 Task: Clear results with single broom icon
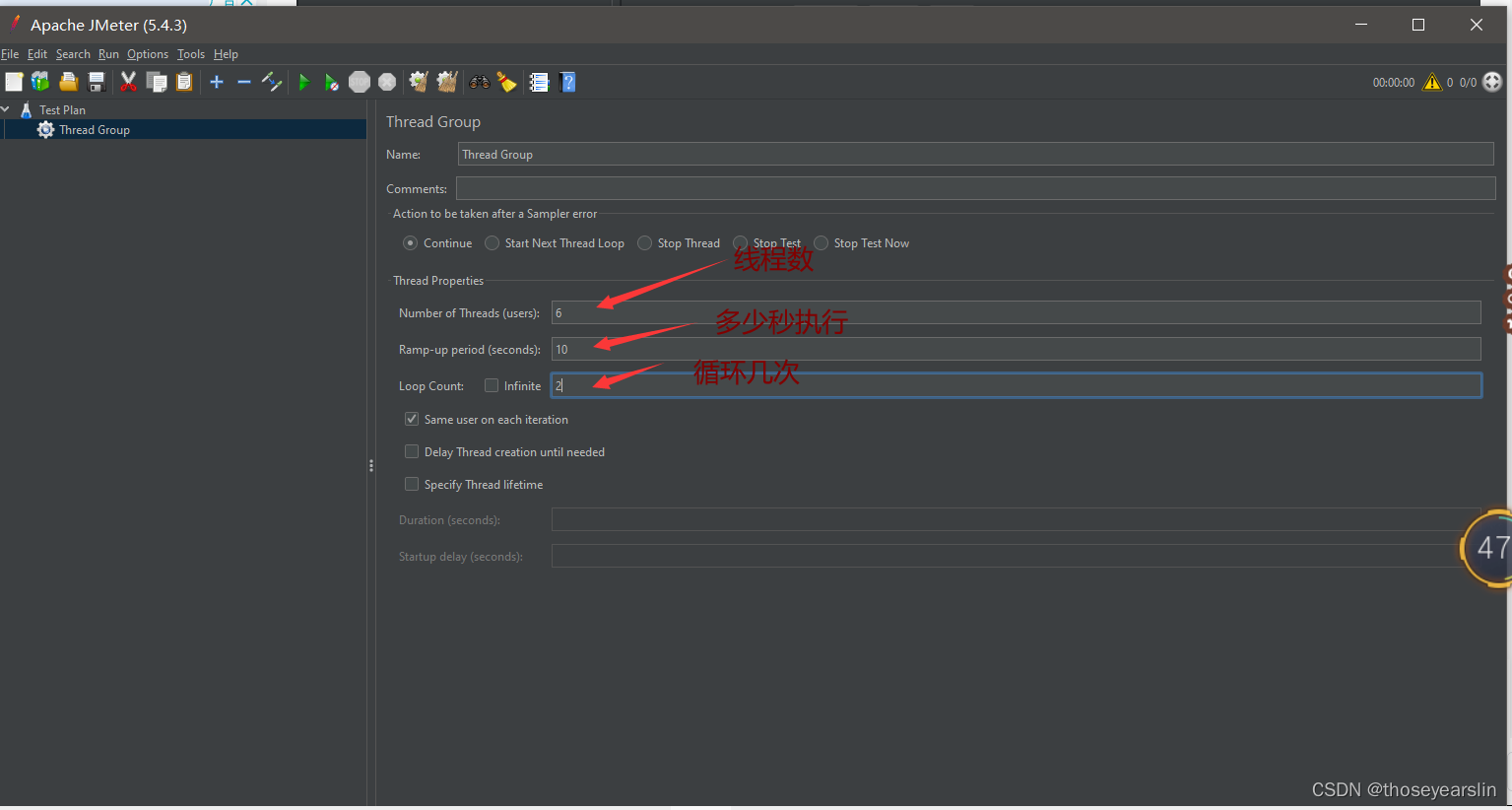coord(419,82)
